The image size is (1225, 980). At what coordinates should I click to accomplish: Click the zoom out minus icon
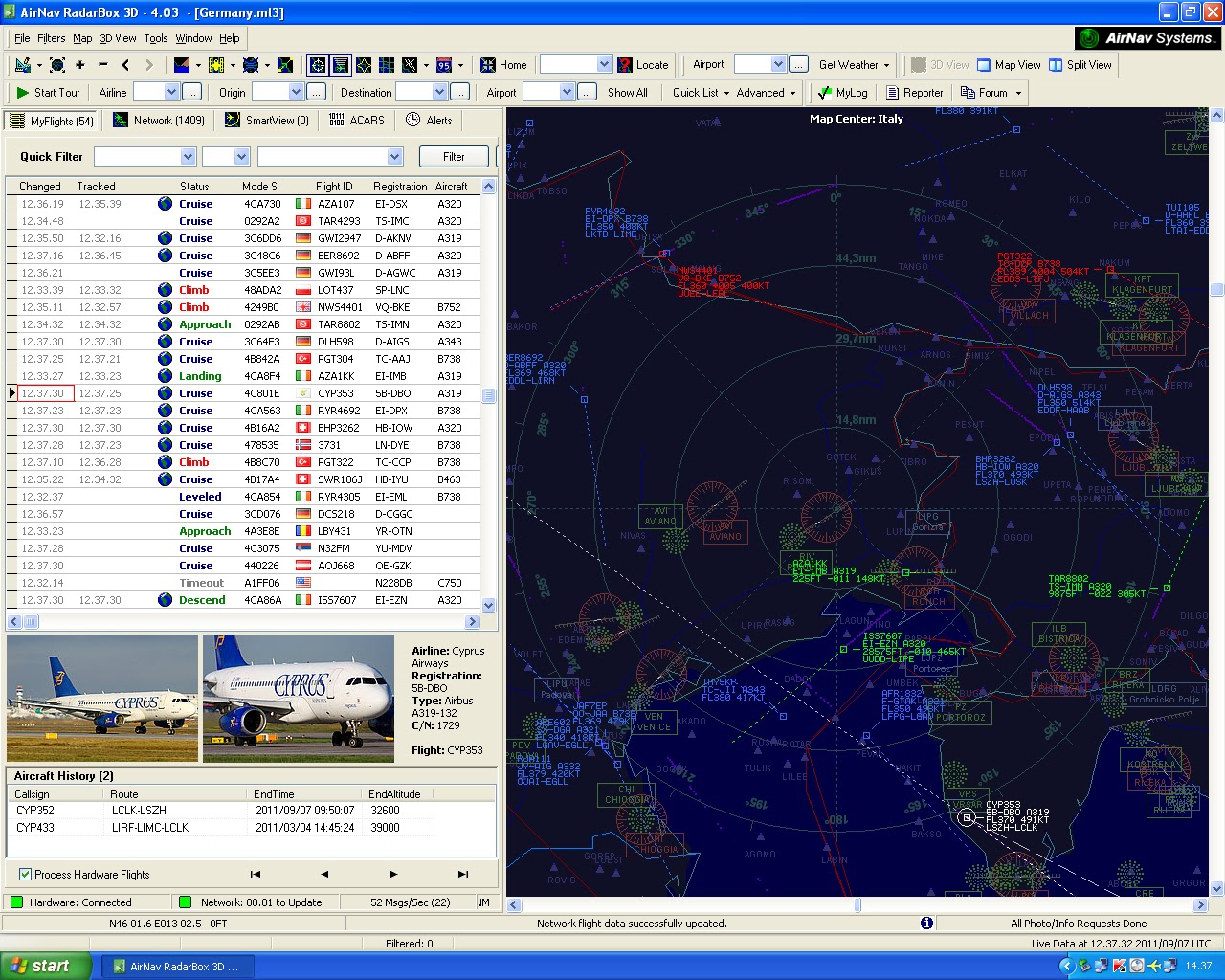pyautogui.click(x=103, y=65)
